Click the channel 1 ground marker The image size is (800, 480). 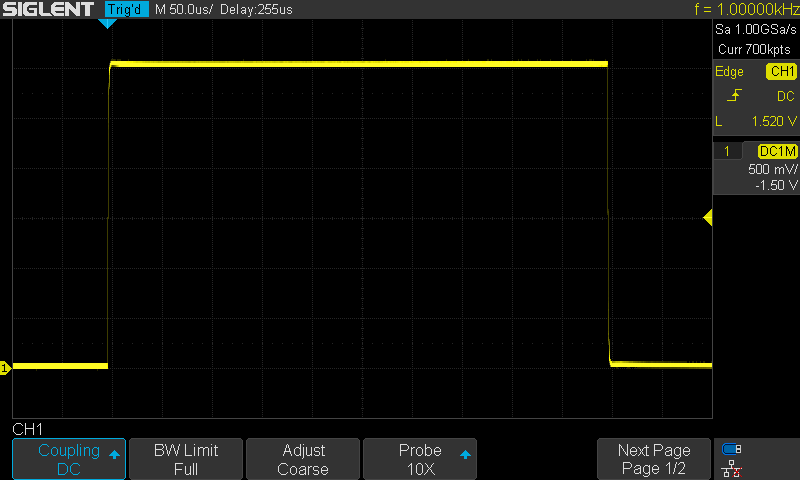tap(5, 368)
